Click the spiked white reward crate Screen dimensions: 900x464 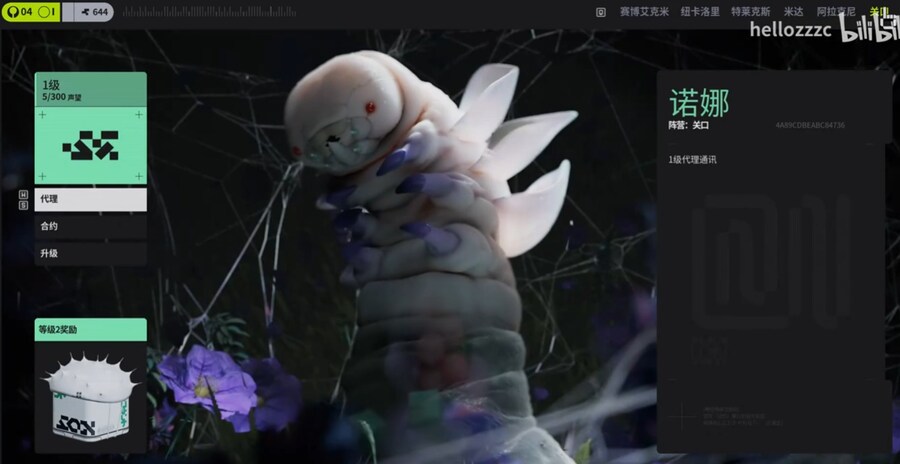click(90, 396)
